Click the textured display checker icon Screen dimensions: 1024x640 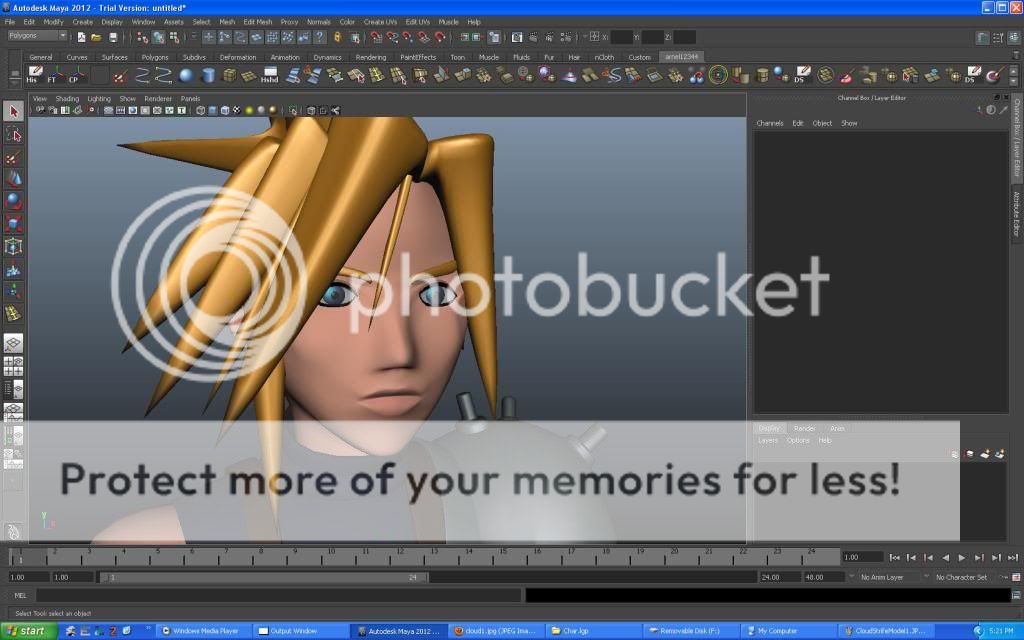pos(237,110)
